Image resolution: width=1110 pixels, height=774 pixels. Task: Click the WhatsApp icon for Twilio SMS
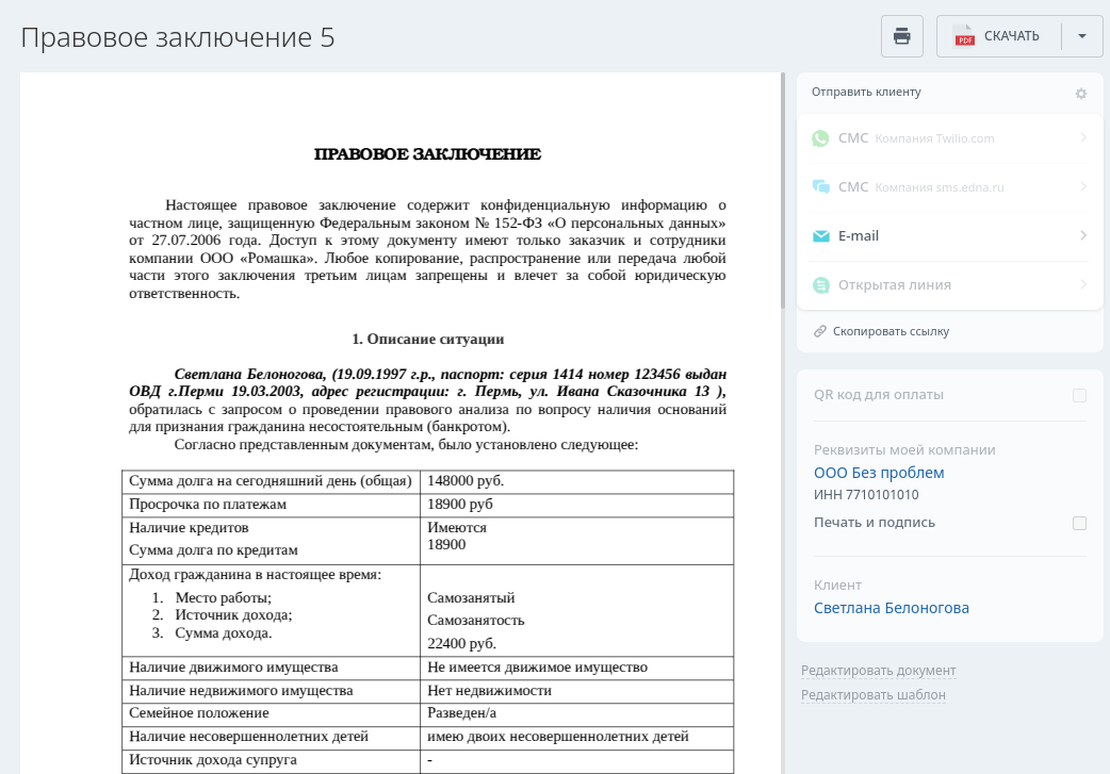pyautogui.click(x=821, y=138)
